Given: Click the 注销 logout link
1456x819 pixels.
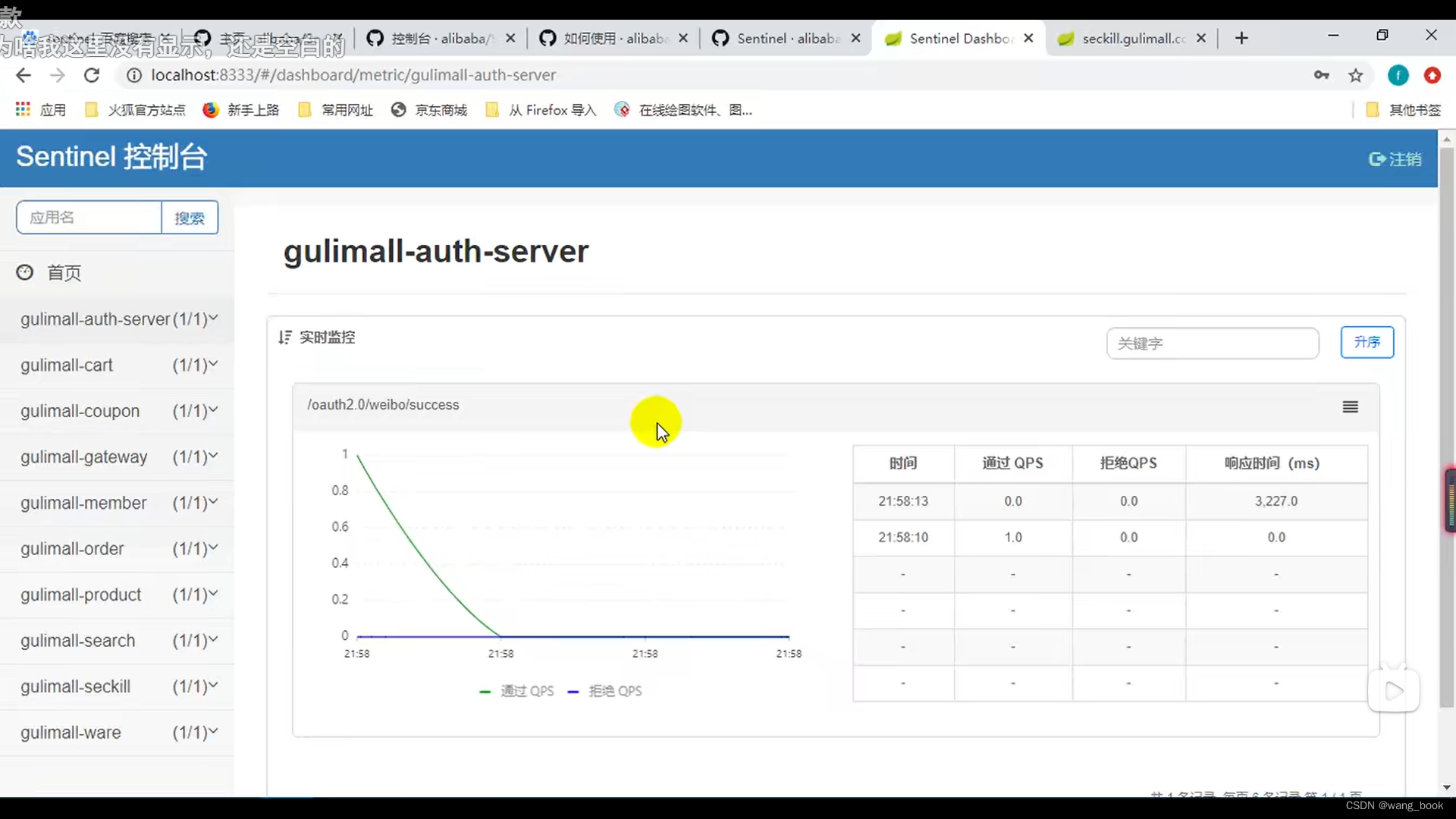Looking at the screenshot, I should coord(1395,159).
